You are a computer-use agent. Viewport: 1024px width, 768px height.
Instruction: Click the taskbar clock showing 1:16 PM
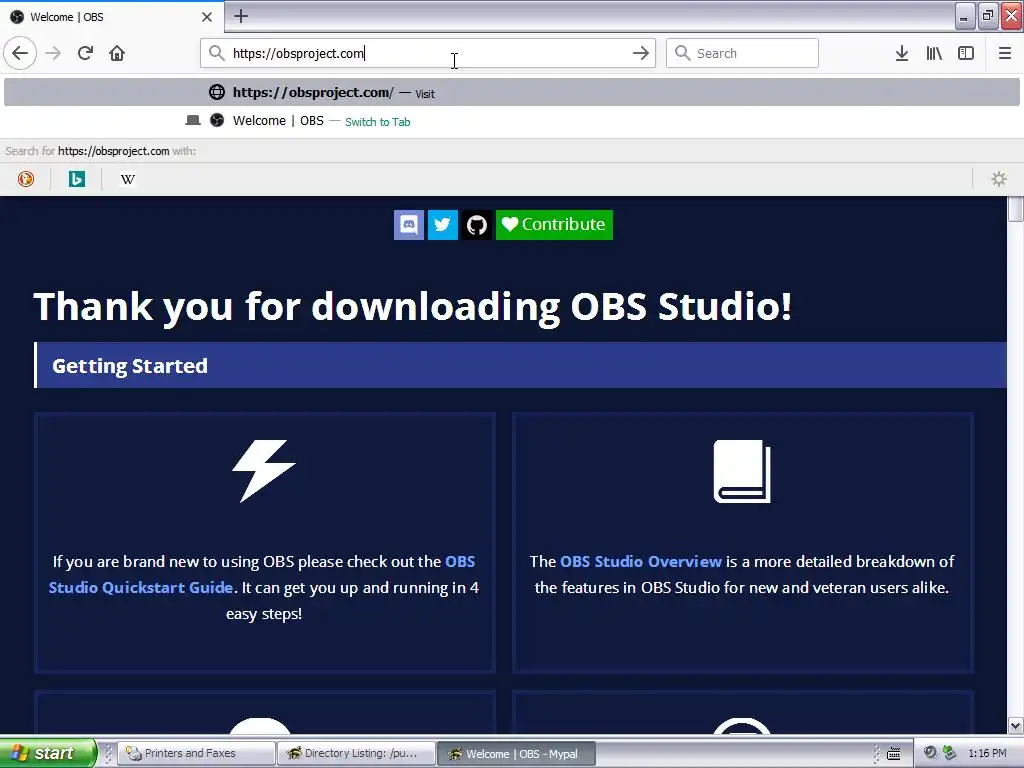pyautogui.click(x=987, y=754)
